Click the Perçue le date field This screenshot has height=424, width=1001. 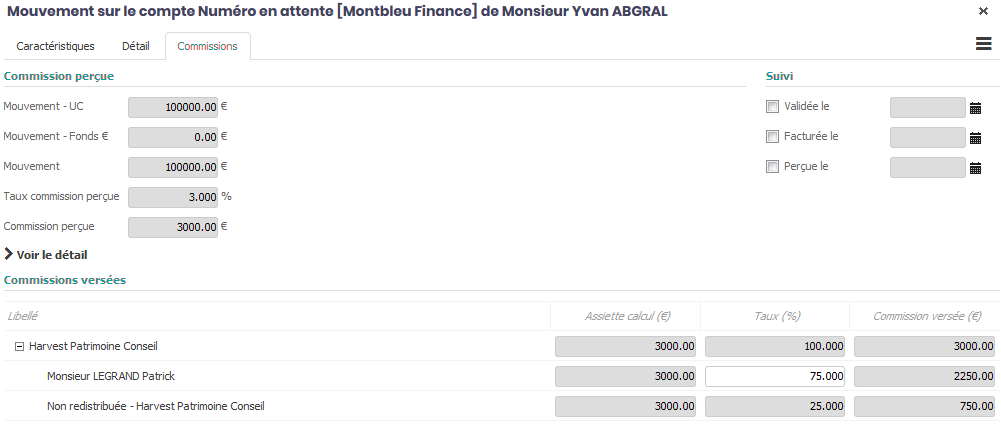tap(927, 167)
